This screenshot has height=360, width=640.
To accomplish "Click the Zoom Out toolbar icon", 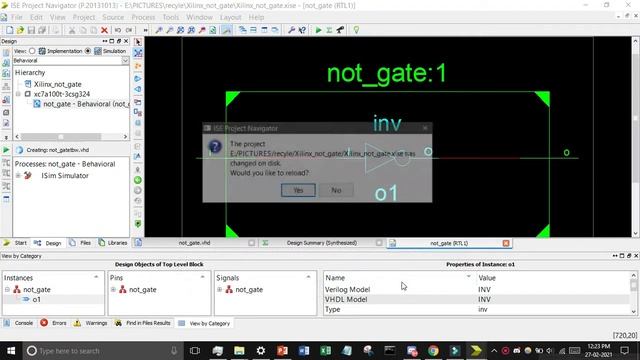I will [169, 30].
